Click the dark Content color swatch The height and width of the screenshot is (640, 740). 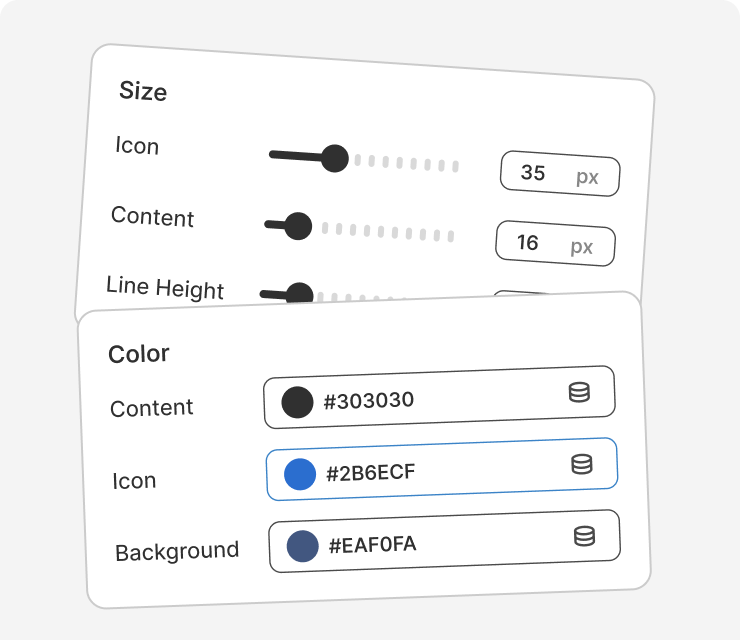click(297, 402)
